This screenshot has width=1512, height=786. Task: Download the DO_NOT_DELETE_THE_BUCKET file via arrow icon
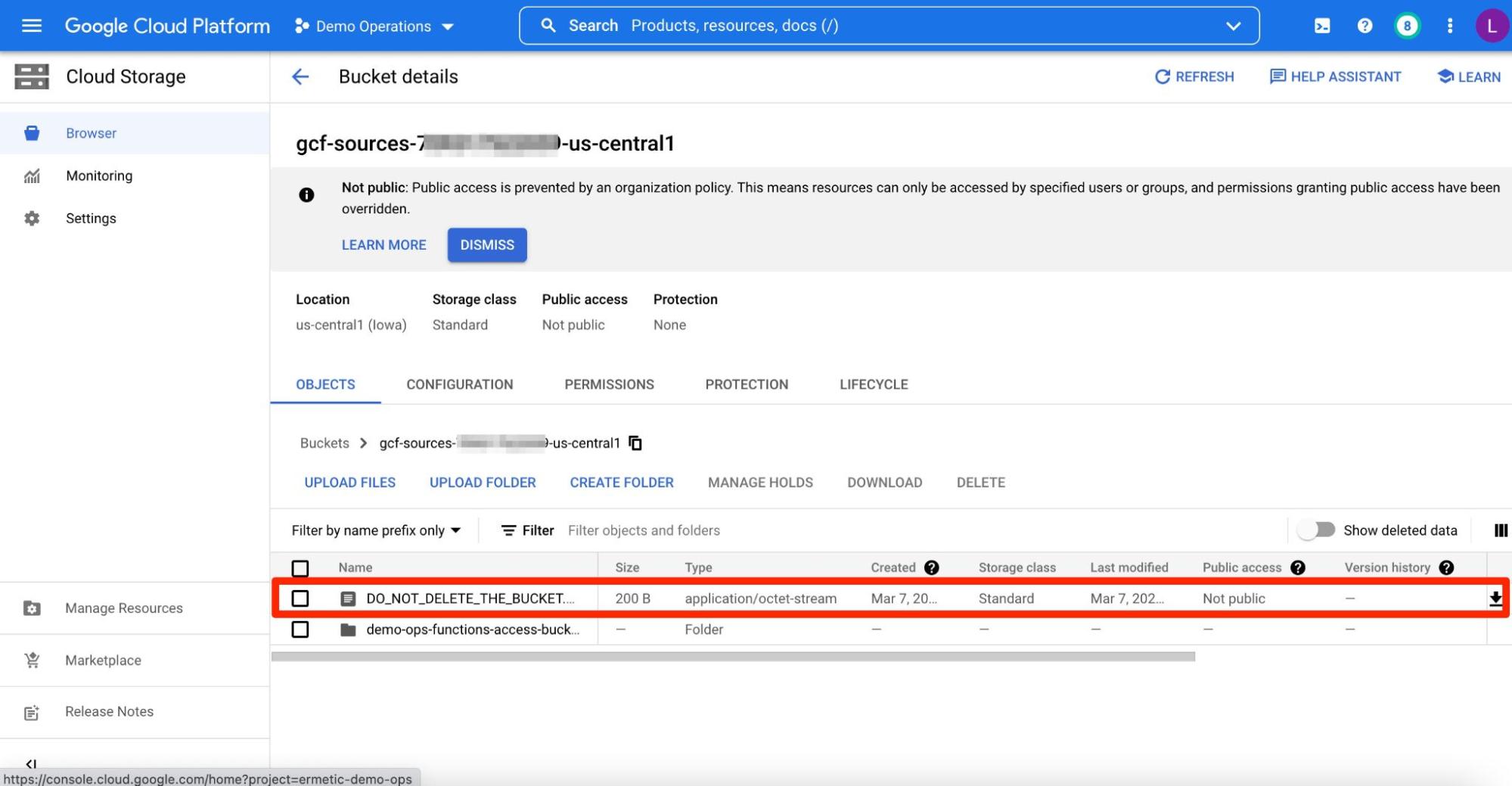pyautogui.click(x=1495, y=598)
